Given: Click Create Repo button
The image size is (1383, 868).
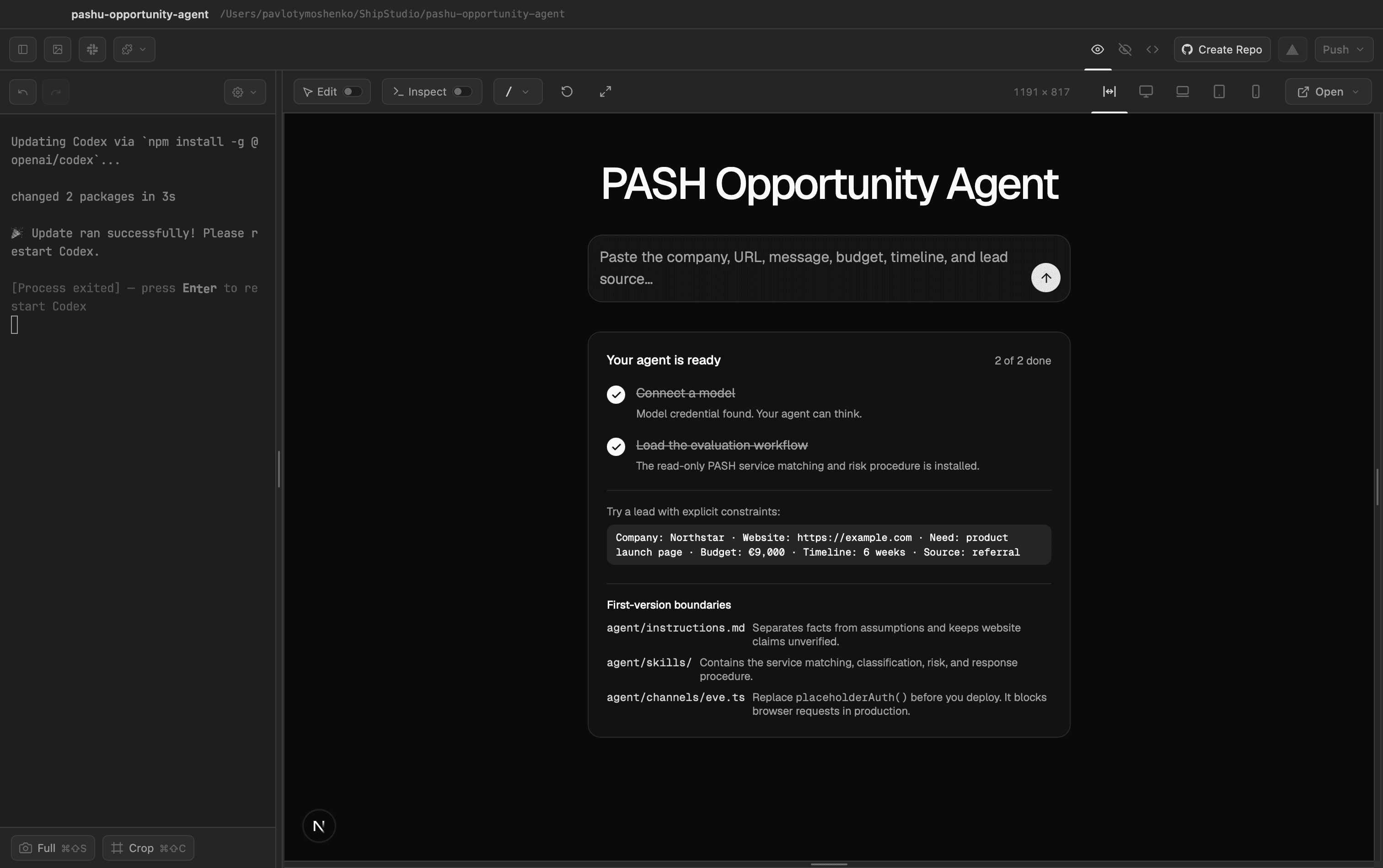Looking at the screenshot, I should point(1222,49).
